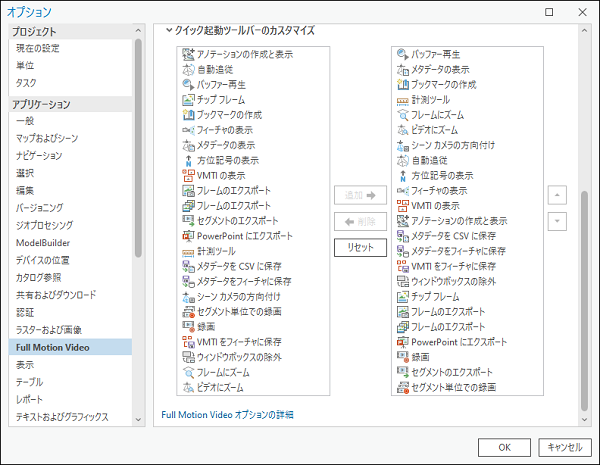
Task: Maximize the オプション dialog window
Action: (549, 12)
